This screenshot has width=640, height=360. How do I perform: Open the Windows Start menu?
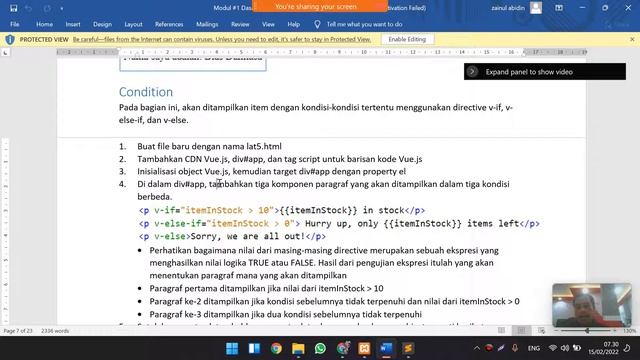point(232,348)
